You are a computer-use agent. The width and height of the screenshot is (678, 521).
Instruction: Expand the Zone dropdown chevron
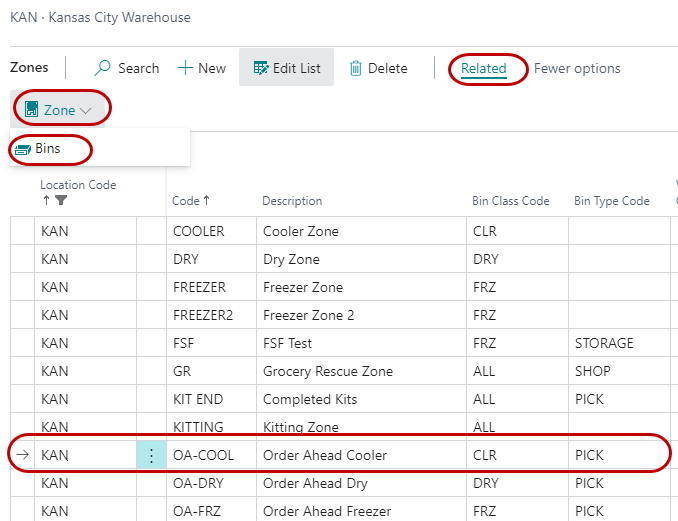tap(86, 110)
